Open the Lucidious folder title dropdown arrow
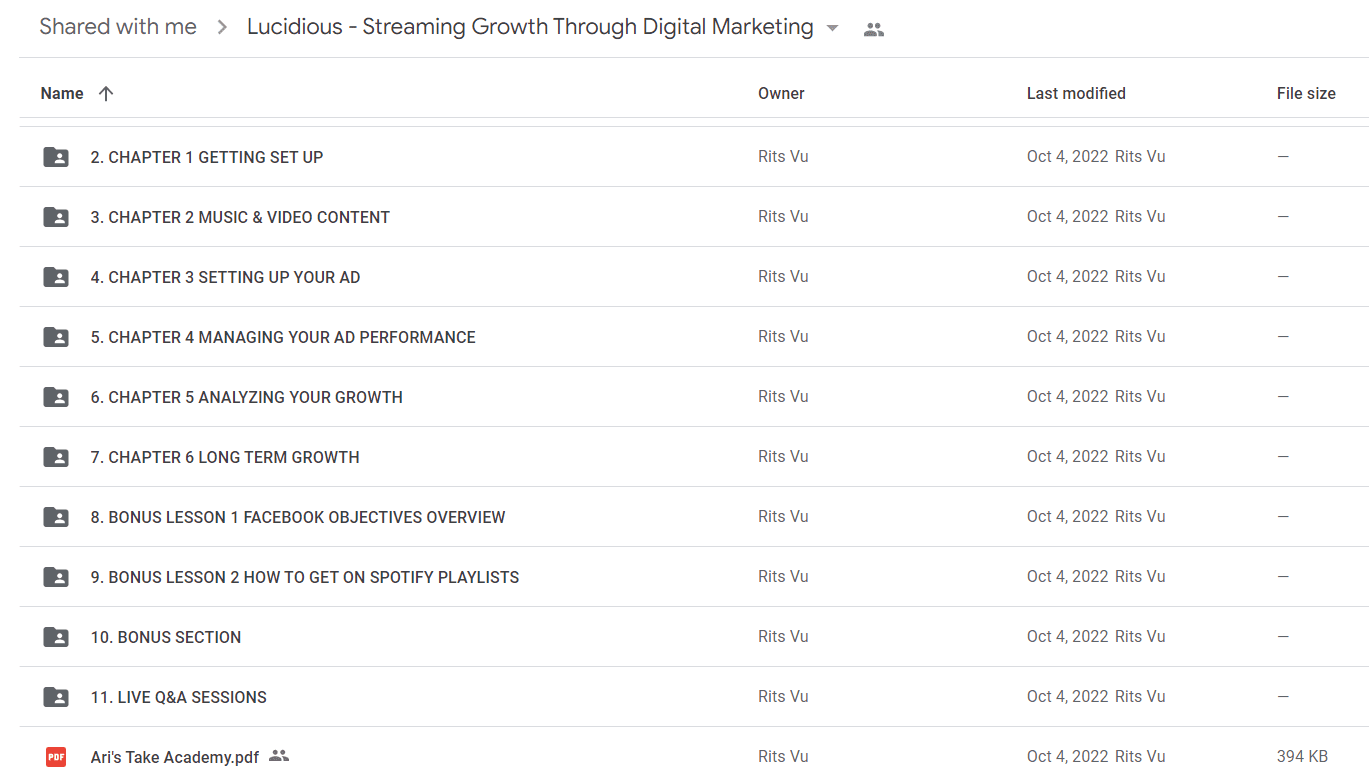 (832, 29)
